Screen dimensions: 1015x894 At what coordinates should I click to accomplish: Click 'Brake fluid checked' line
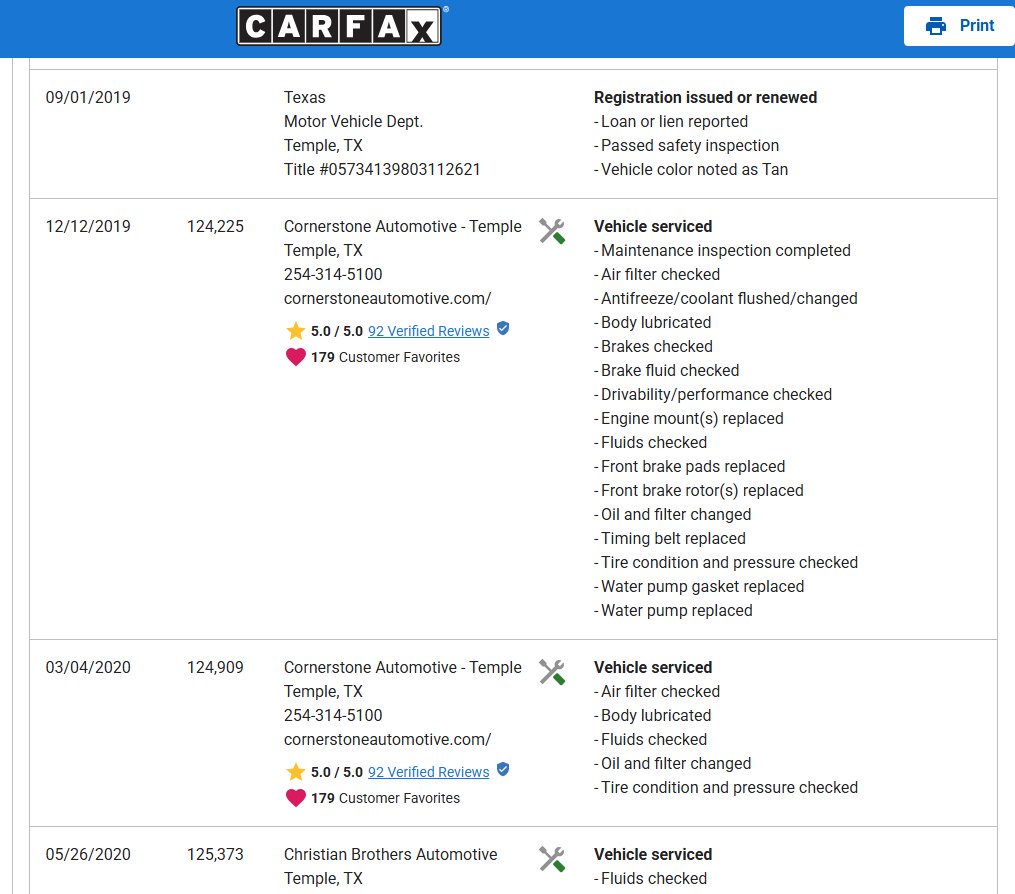(x=667, y=370)
